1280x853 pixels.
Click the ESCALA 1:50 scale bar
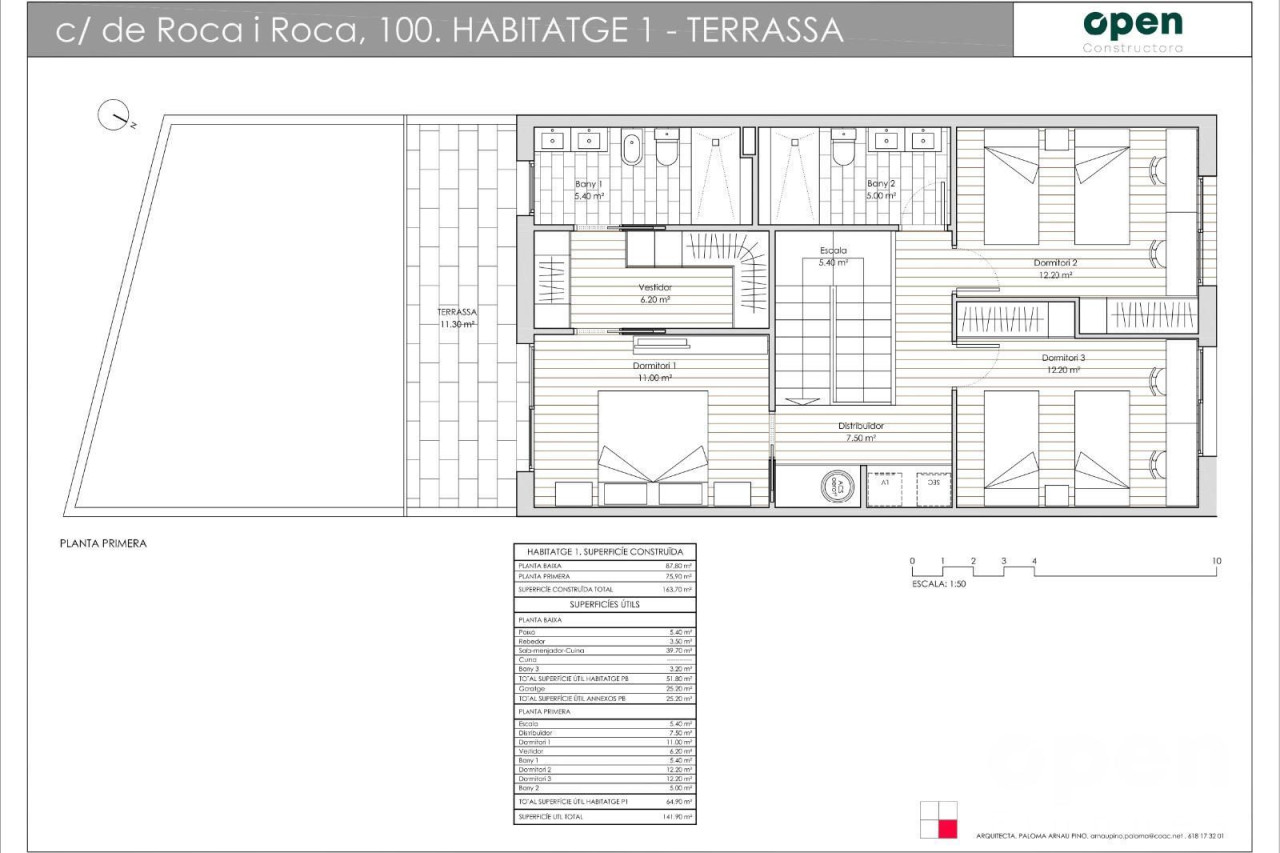[x=1063, y=570]
